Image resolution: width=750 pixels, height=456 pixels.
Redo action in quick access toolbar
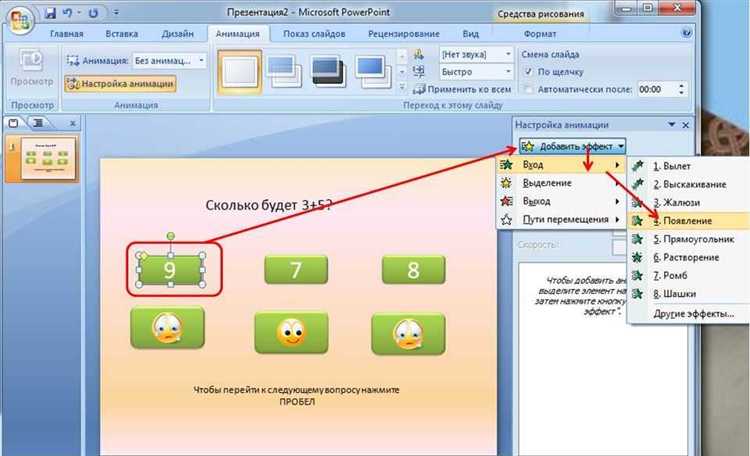tap(93, 13)
